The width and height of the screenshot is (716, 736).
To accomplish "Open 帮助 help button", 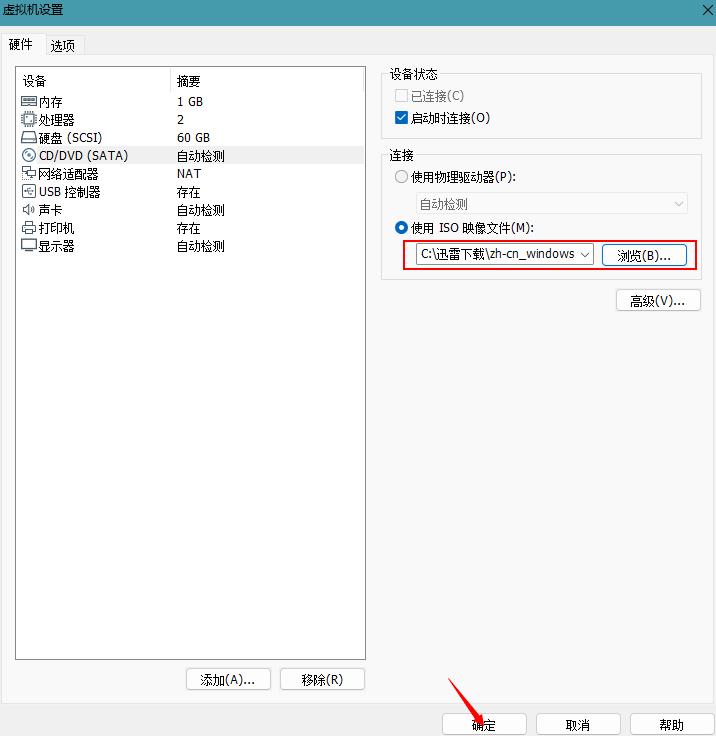I will pos(672,725).
